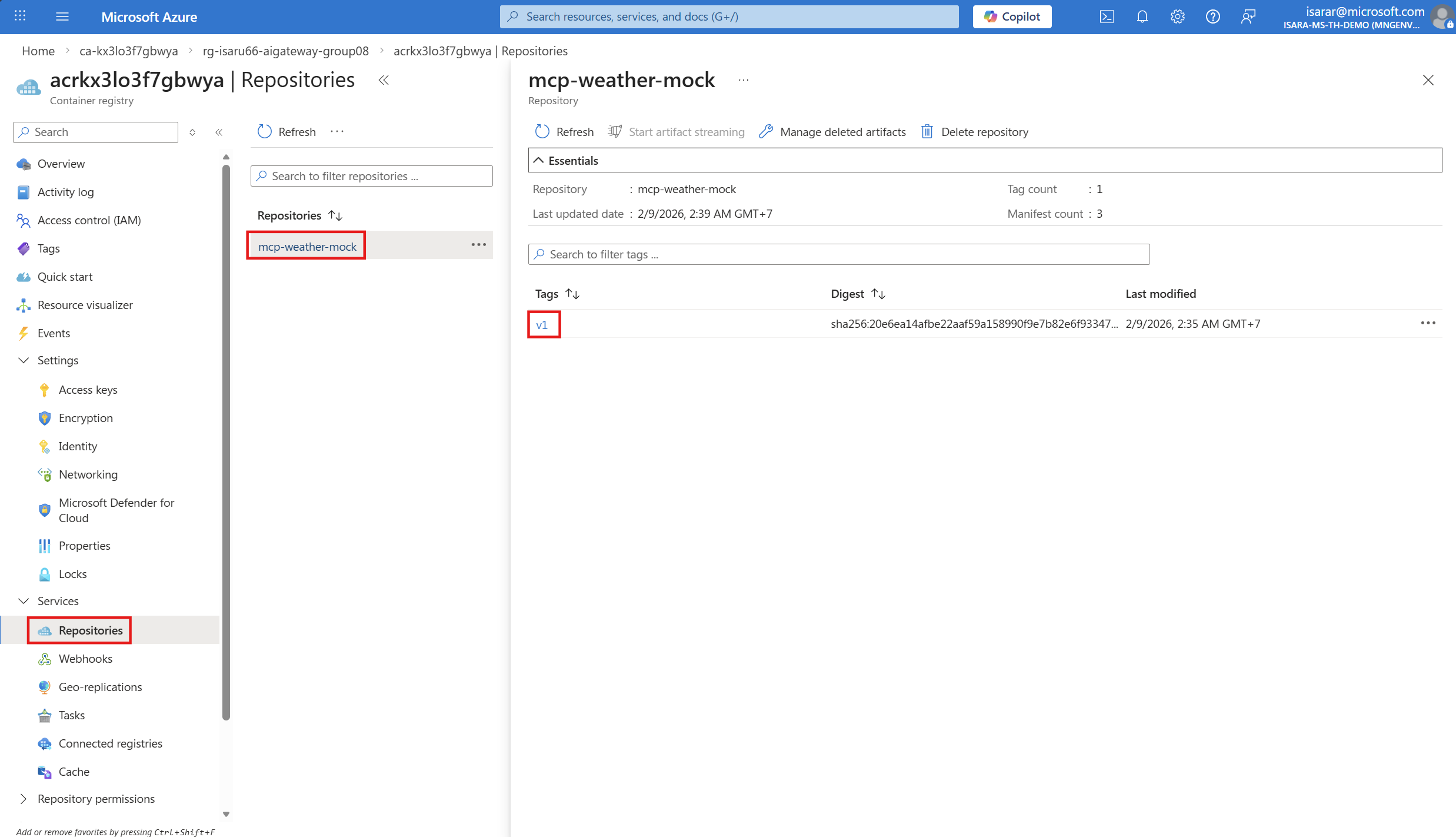
Task: Collapse the Settings section
Action: point(58,360)
